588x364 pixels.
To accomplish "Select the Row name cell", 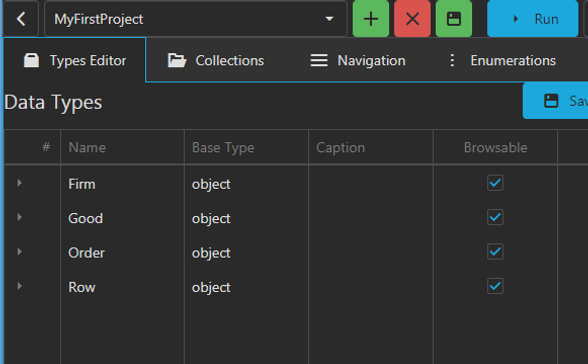I will (122, 287).
